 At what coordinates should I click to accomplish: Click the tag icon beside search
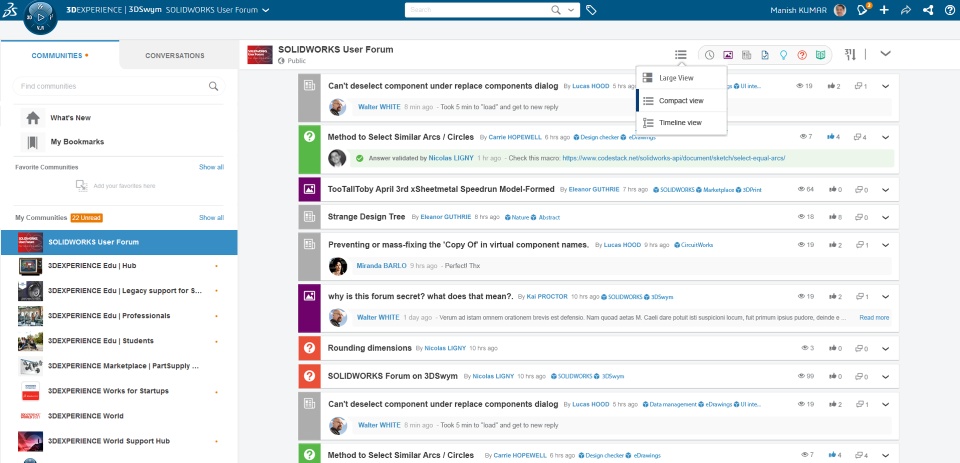pos(591,10)
